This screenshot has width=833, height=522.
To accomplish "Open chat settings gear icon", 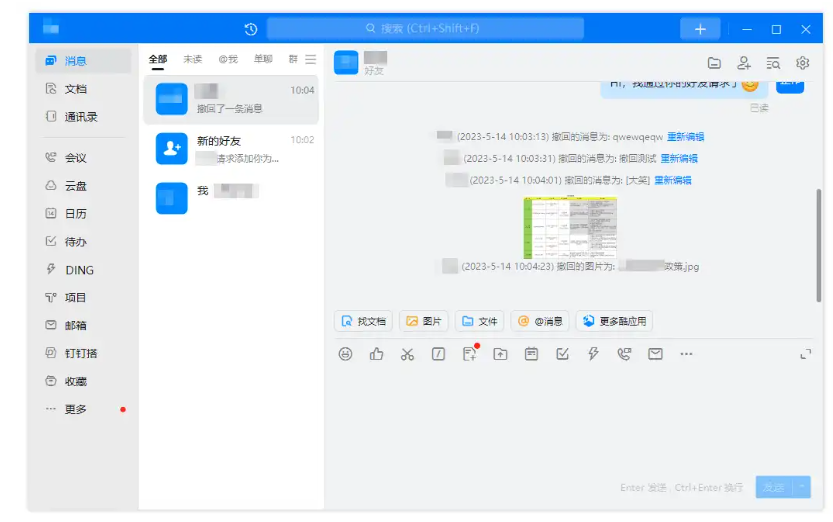I will pos(802,62).
